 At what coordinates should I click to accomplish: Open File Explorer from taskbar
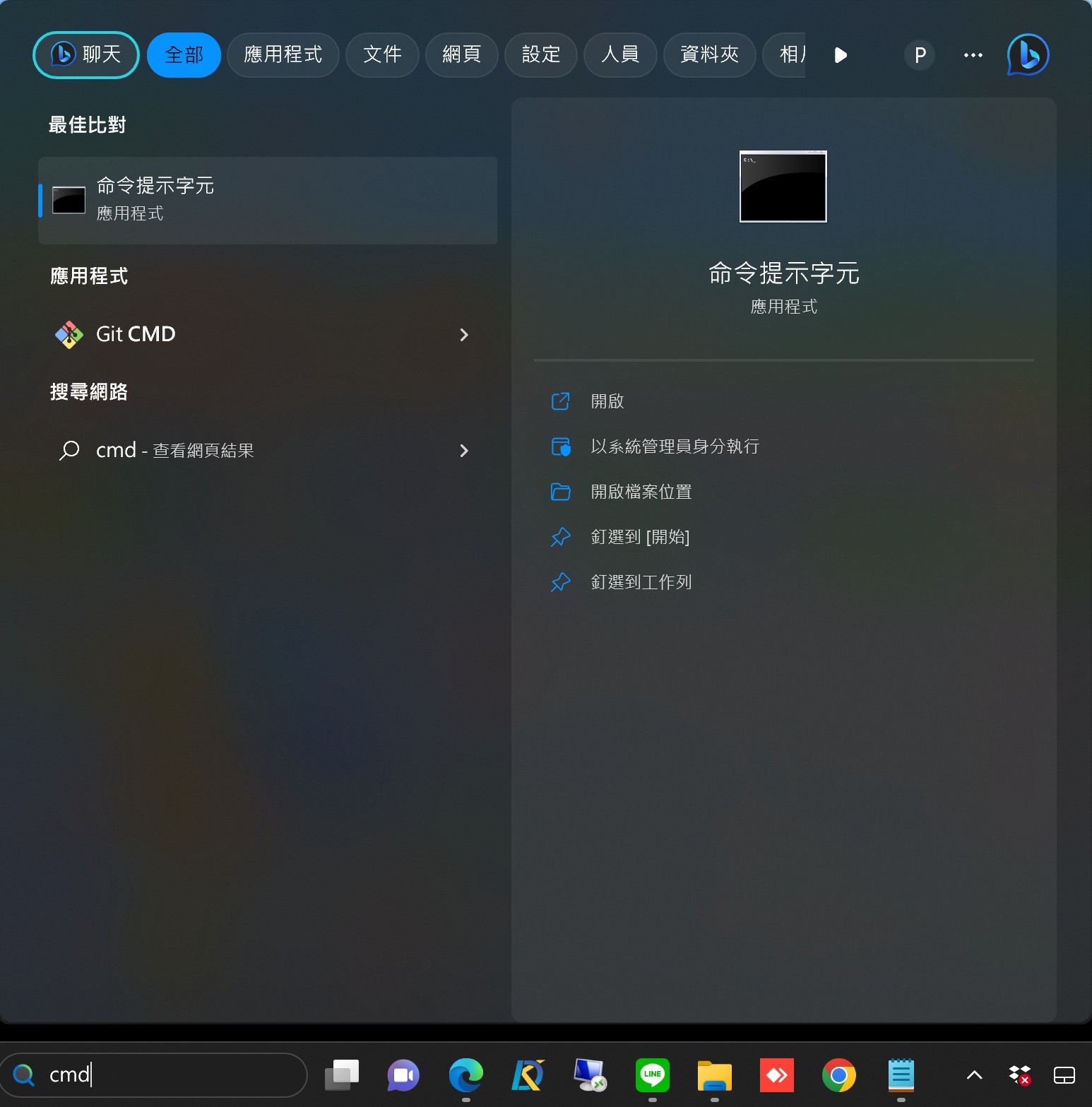(714, 1075)
